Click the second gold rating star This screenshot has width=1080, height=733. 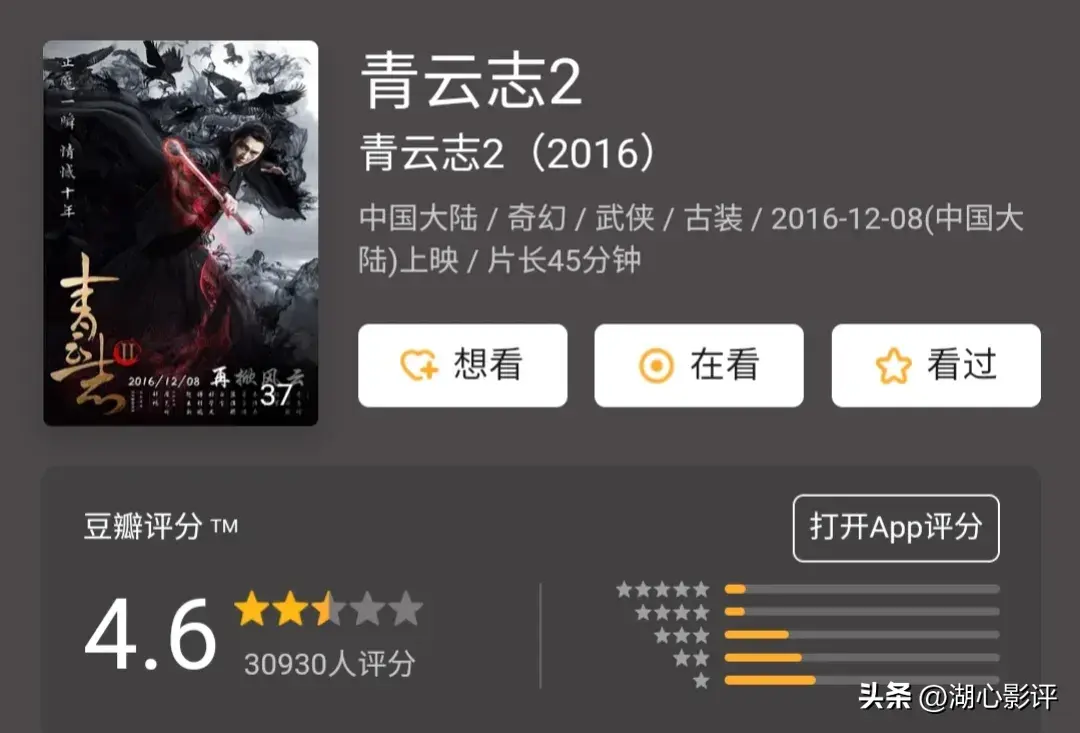pos(291,608)
